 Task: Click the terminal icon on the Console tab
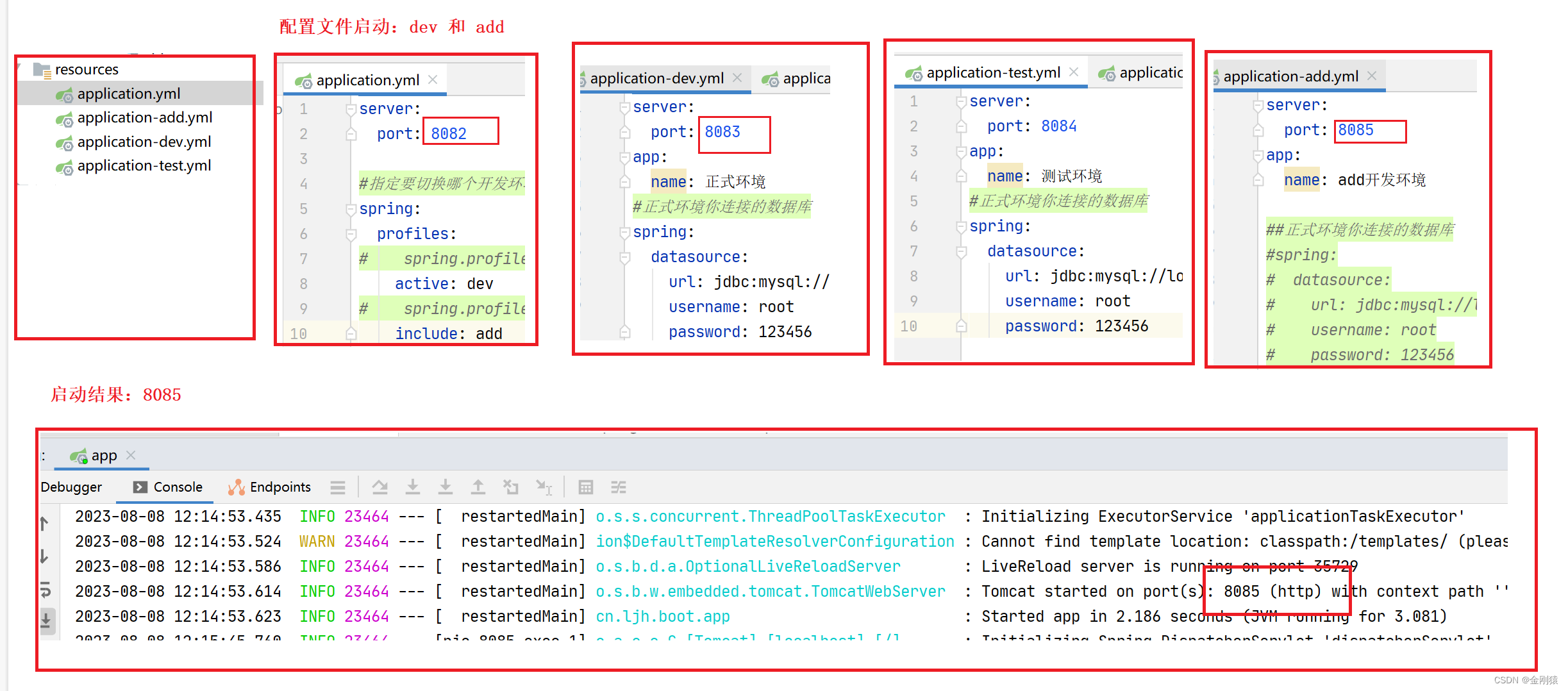(x=140, y=487)
